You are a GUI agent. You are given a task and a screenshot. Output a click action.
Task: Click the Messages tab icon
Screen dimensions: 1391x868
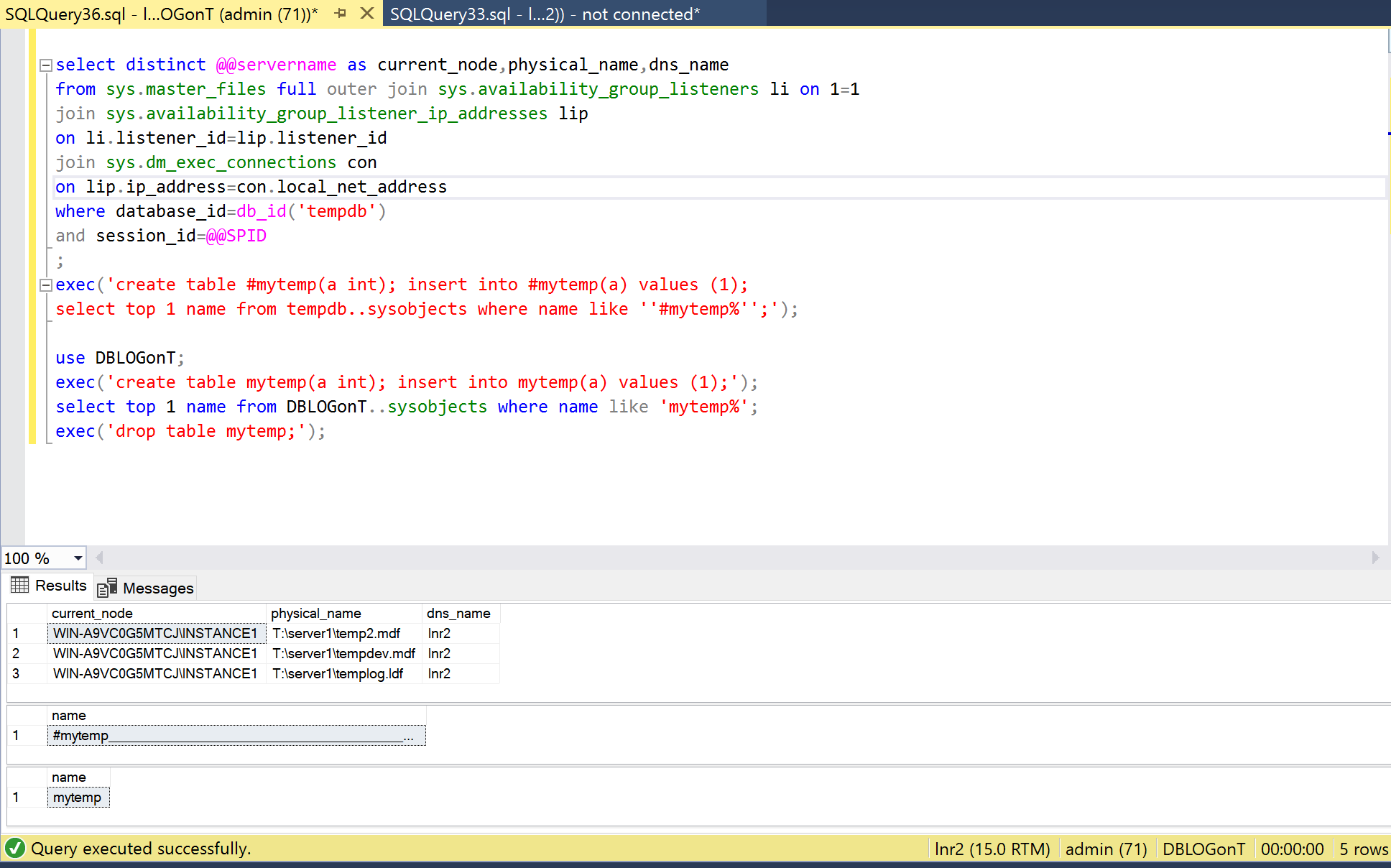[107, 588]
